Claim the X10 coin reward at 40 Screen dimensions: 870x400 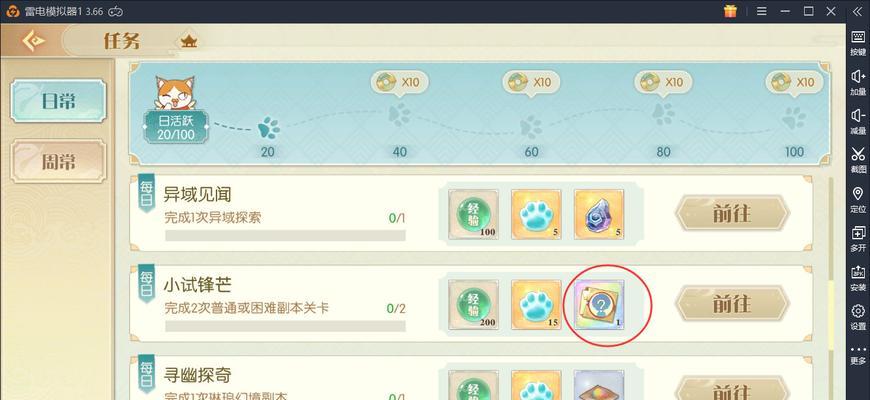tap(399, 83)
